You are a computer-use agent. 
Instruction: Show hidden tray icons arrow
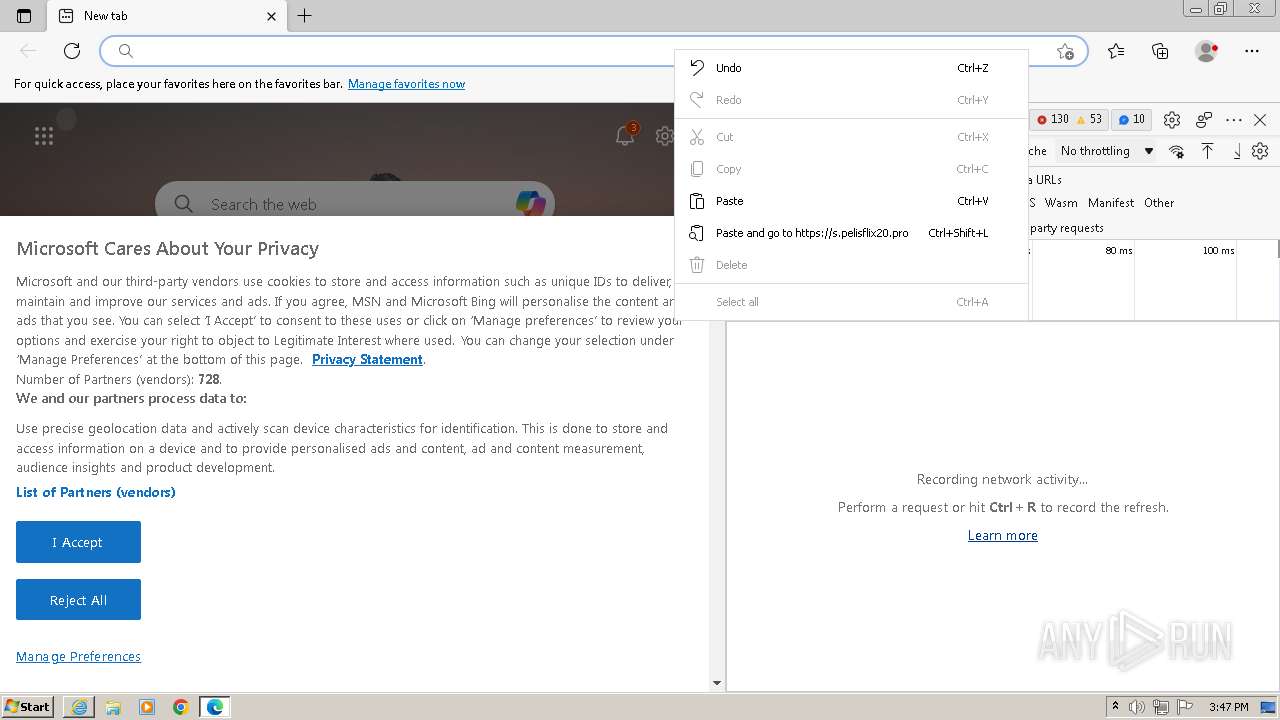coord(1115,707)
